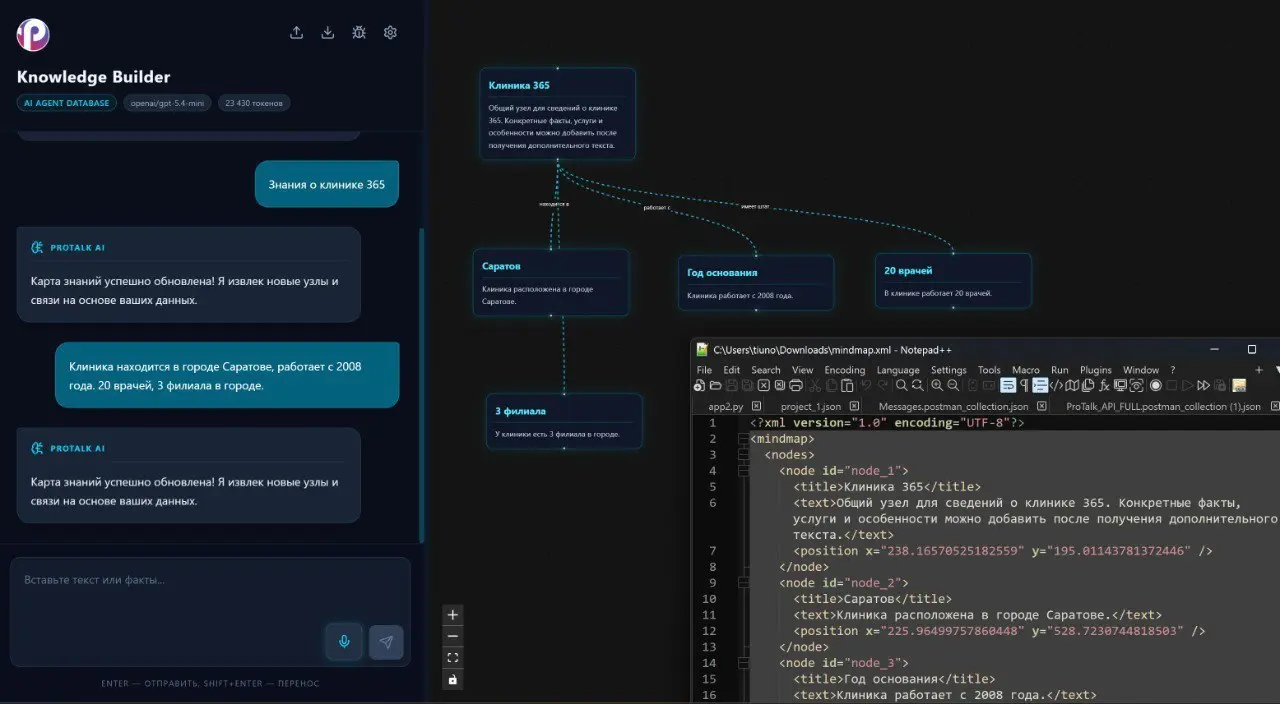The height and width of the screenshot is (704, 1280).
Task: Click Print icon in Notepad++ toolbar
Action: click(x=796, y=385)
